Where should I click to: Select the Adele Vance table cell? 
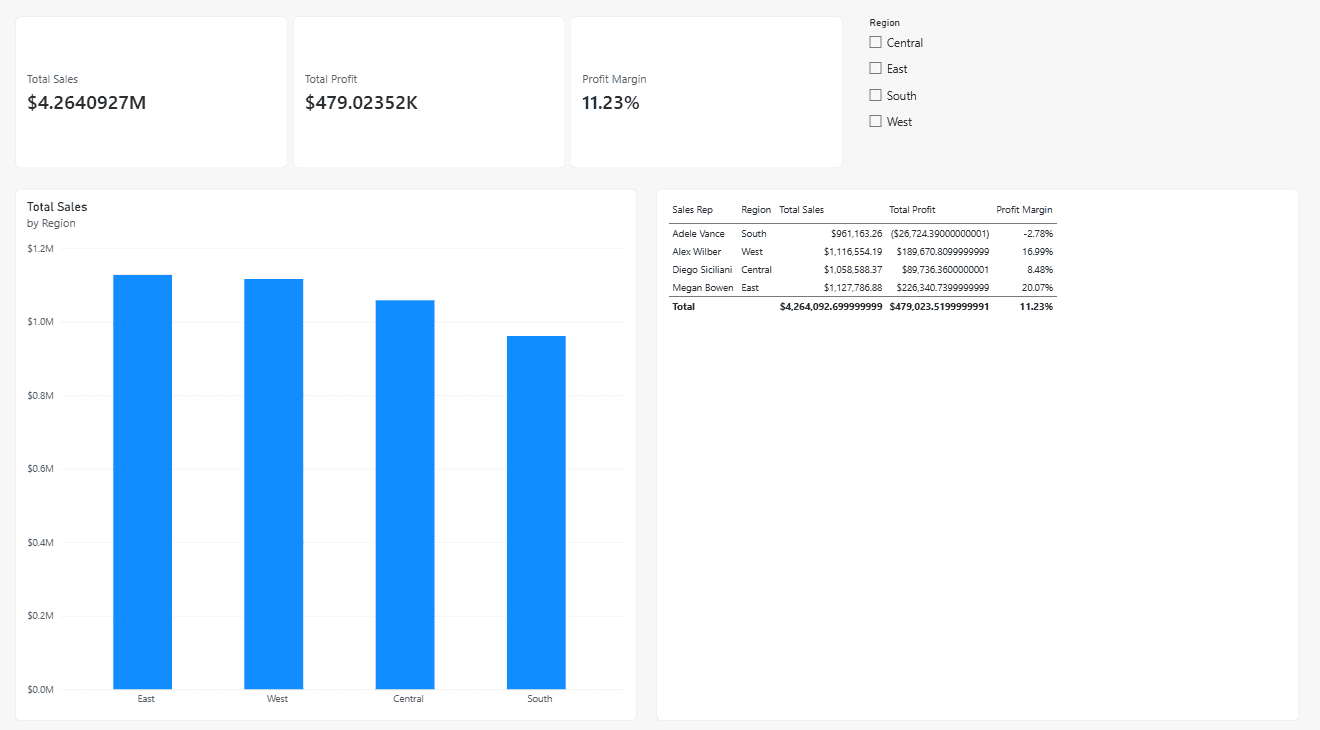tap(698, 234)
